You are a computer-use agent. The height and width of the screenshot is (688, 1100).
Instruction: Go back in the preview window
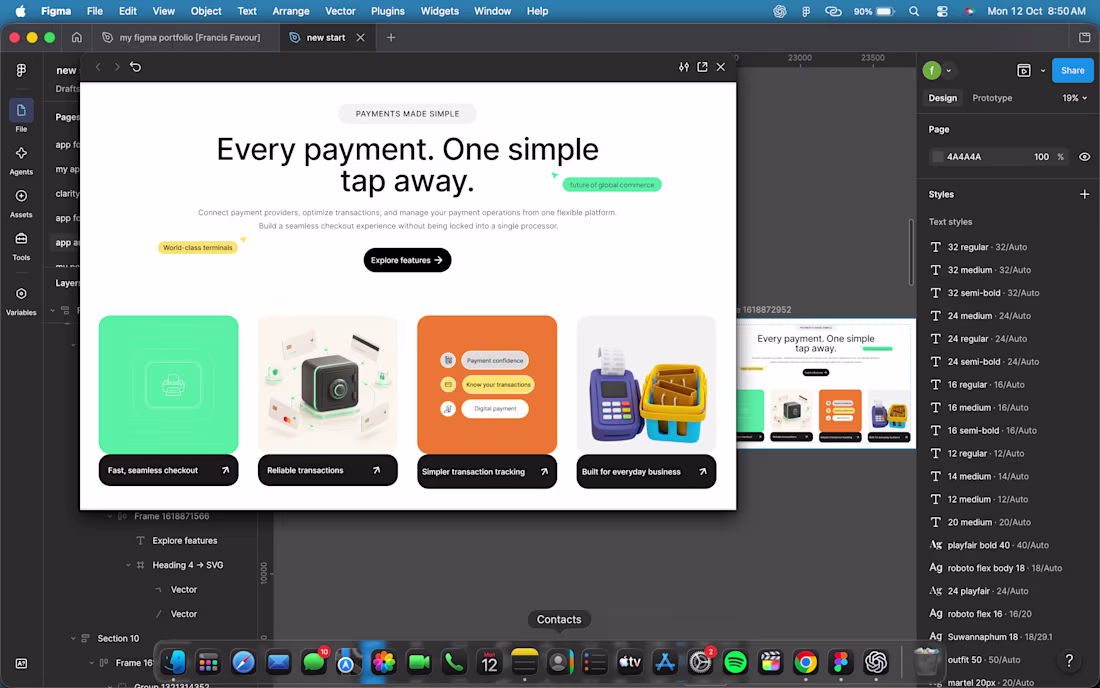point(98,67)
